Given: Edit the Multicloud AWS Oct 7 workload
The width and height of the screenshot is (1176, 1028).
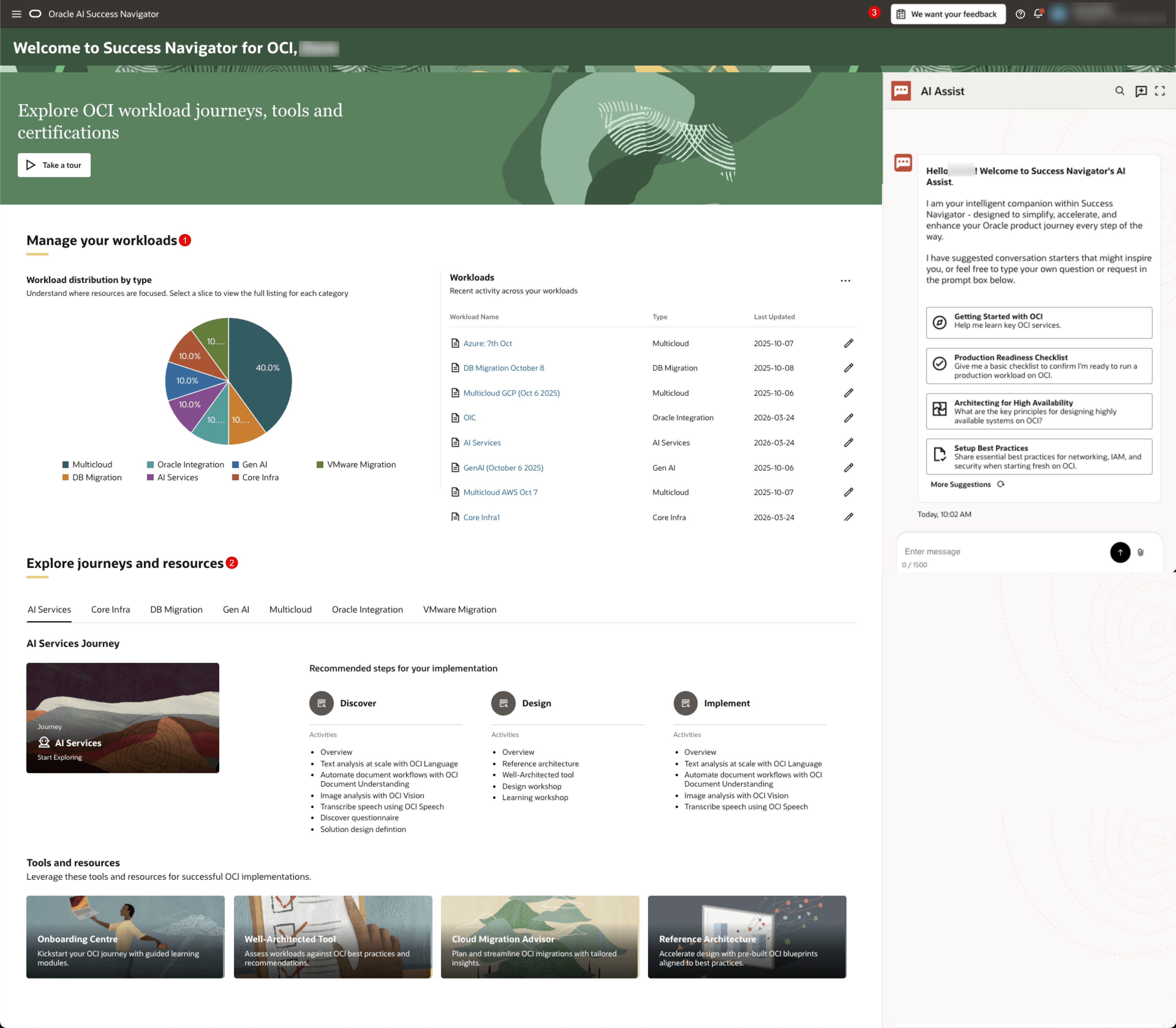Looking at the screenshot, I should (849, 492).
